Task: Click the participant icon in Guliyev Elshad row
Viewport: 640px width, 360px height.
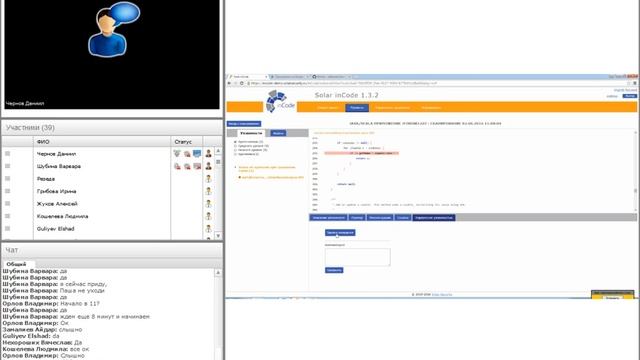Action: click(x=209, y=229)
